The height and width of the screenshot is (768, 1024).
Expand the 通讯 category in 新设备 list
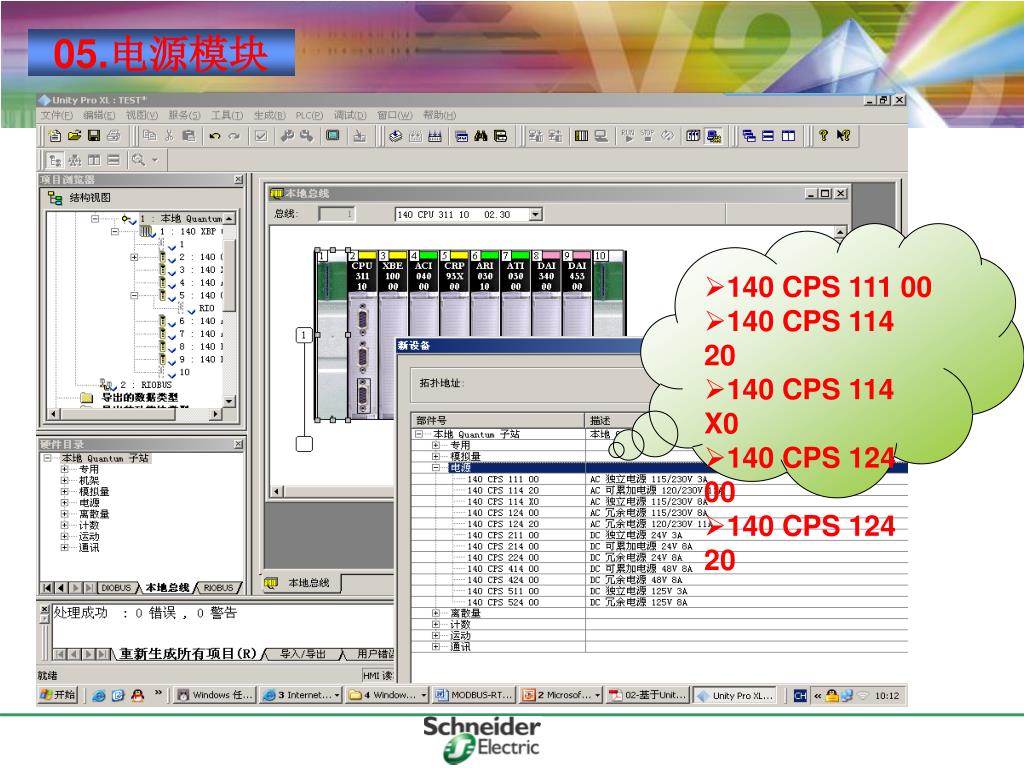point(436,647)
